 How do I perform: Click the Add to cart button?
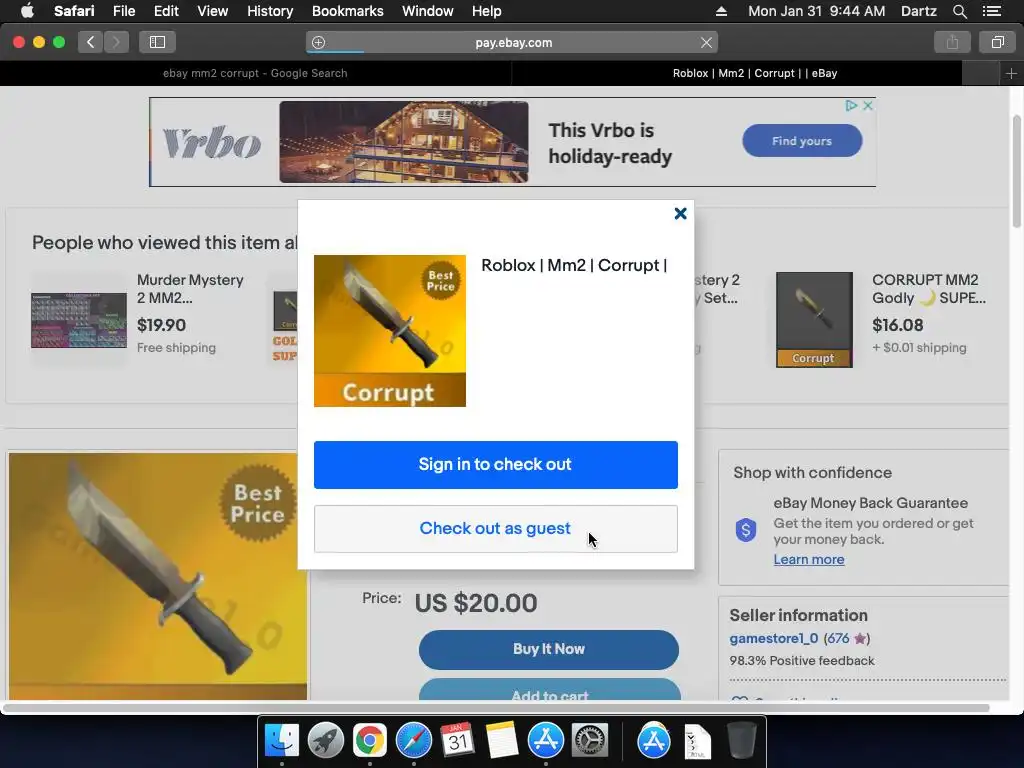click(x=549, y=690)
